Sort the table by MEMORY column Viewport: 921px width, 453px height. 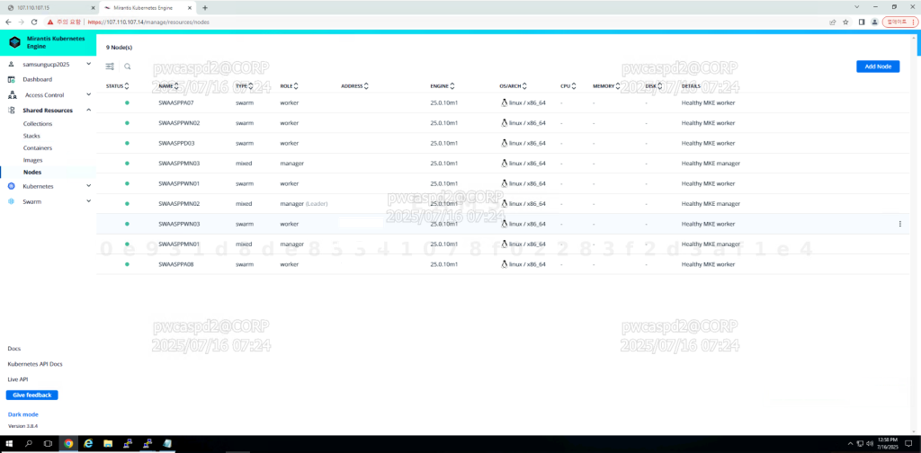point(607,86)
